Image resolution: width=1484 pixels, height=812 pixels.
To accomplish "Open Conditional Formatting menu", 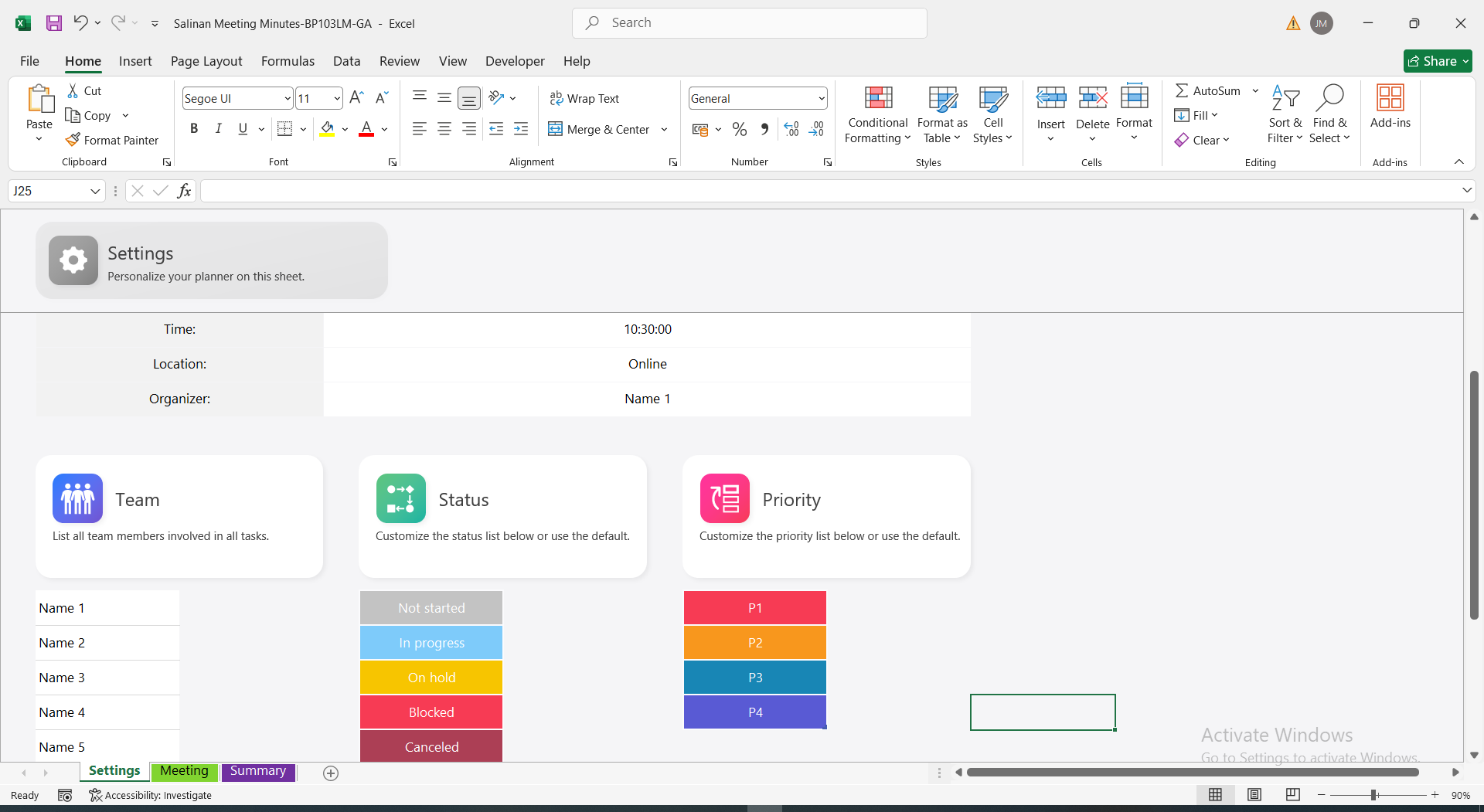I will [877, 114].
